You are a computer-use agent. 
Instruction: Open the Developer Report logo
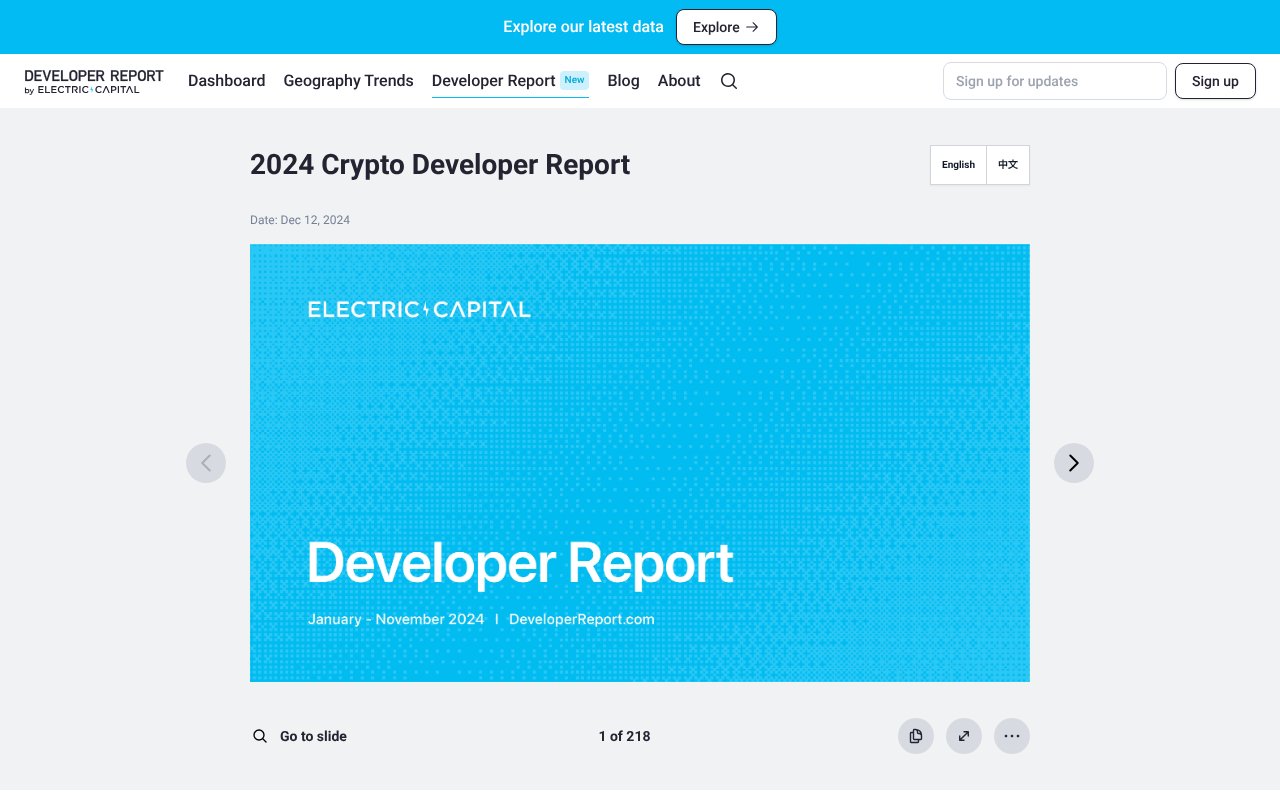(x=94, y=81)
